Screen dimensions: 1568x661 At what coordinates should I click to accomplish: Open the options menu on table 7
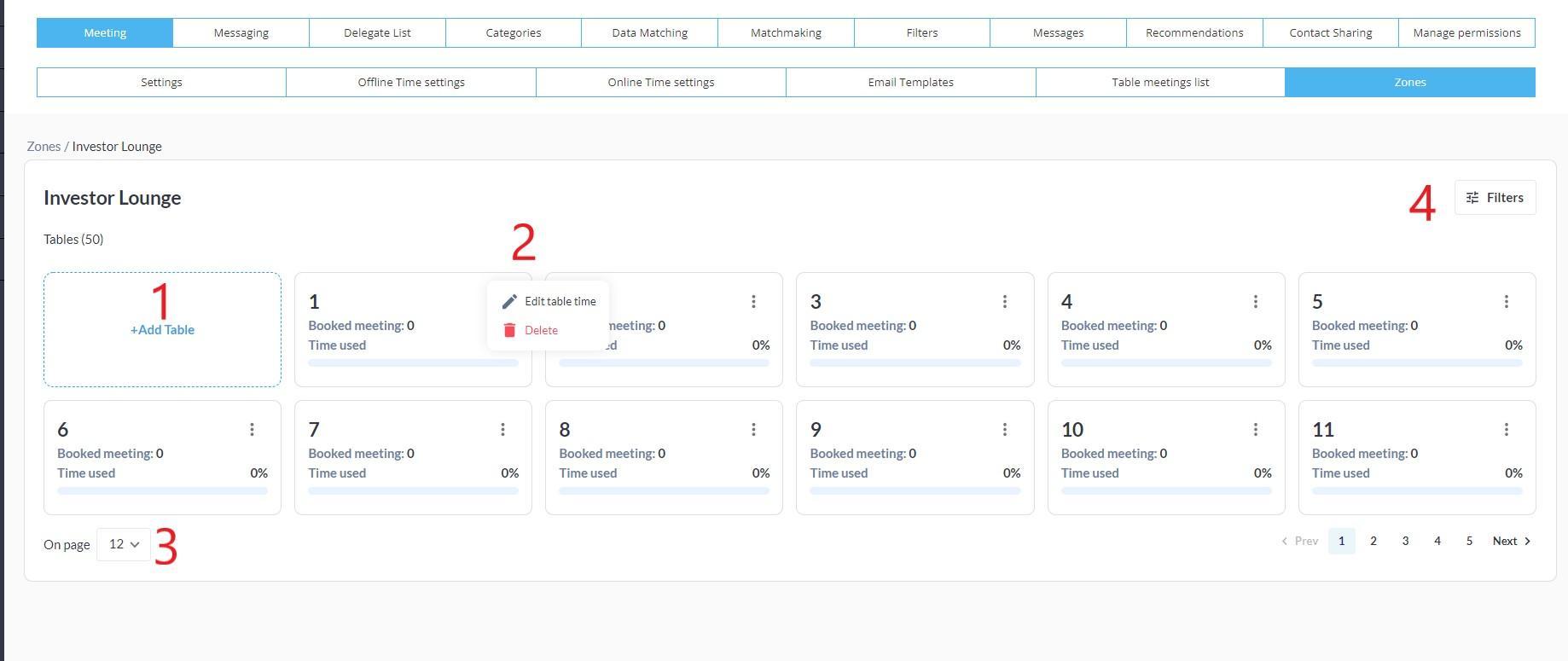502,429
